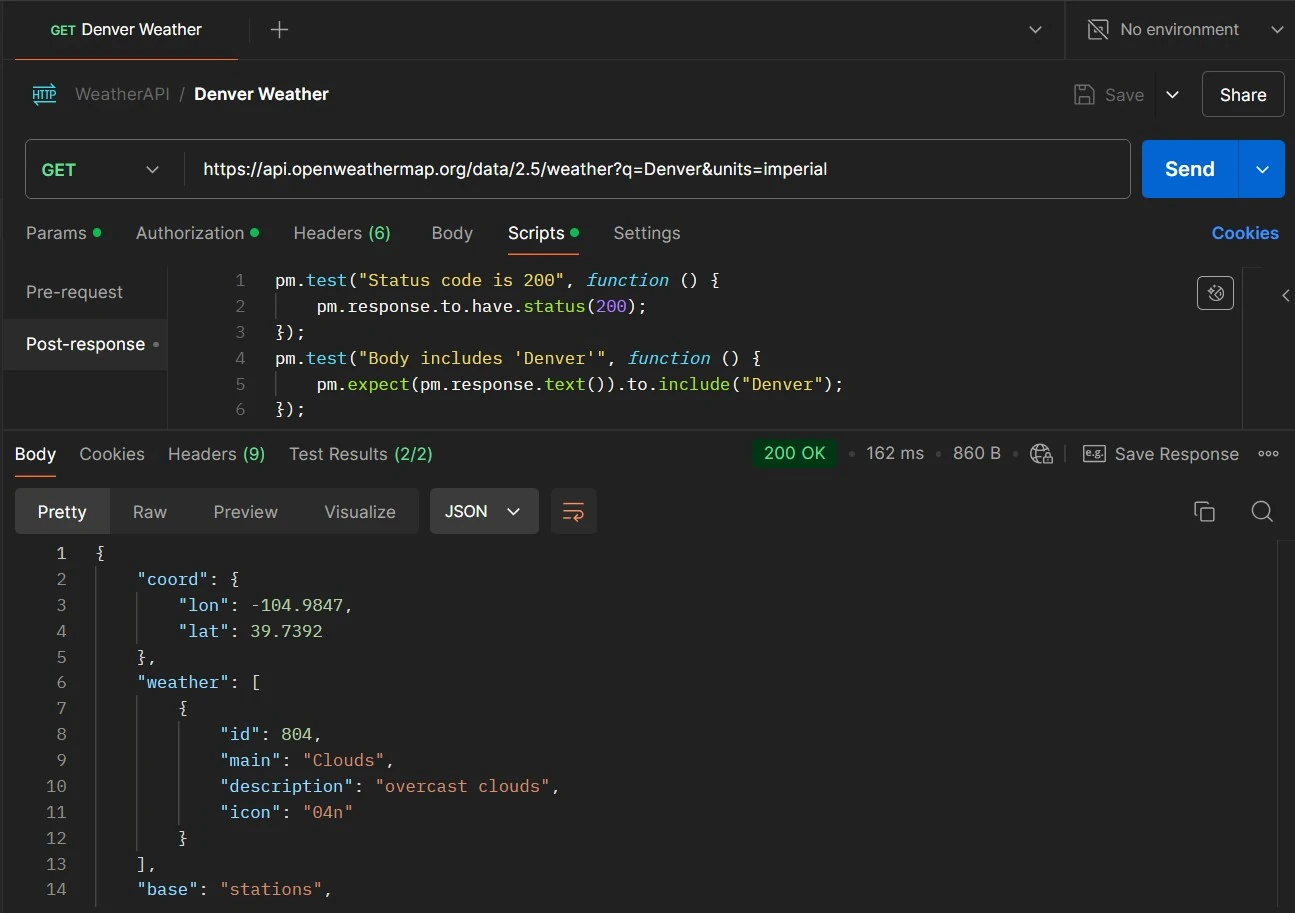Click the HTTP request type icon

click(x=44, y=95)
